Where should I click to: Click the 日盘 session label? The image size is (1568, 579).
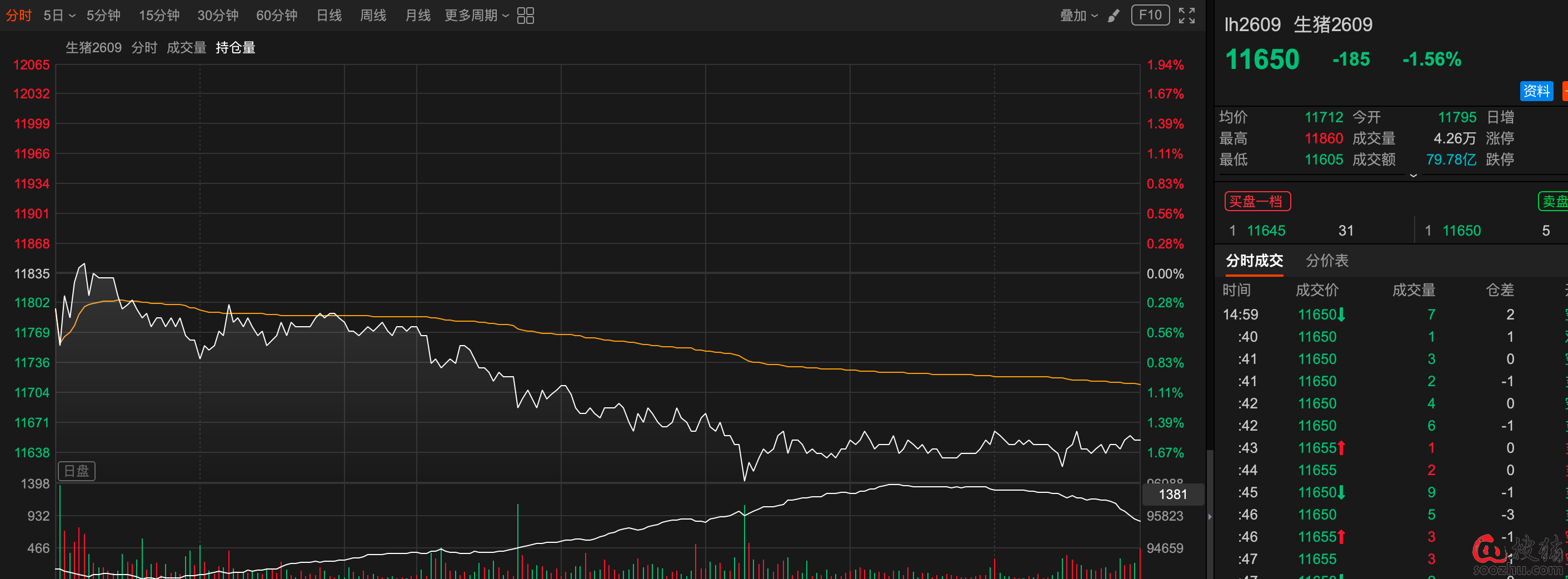(x=77, y=471)
